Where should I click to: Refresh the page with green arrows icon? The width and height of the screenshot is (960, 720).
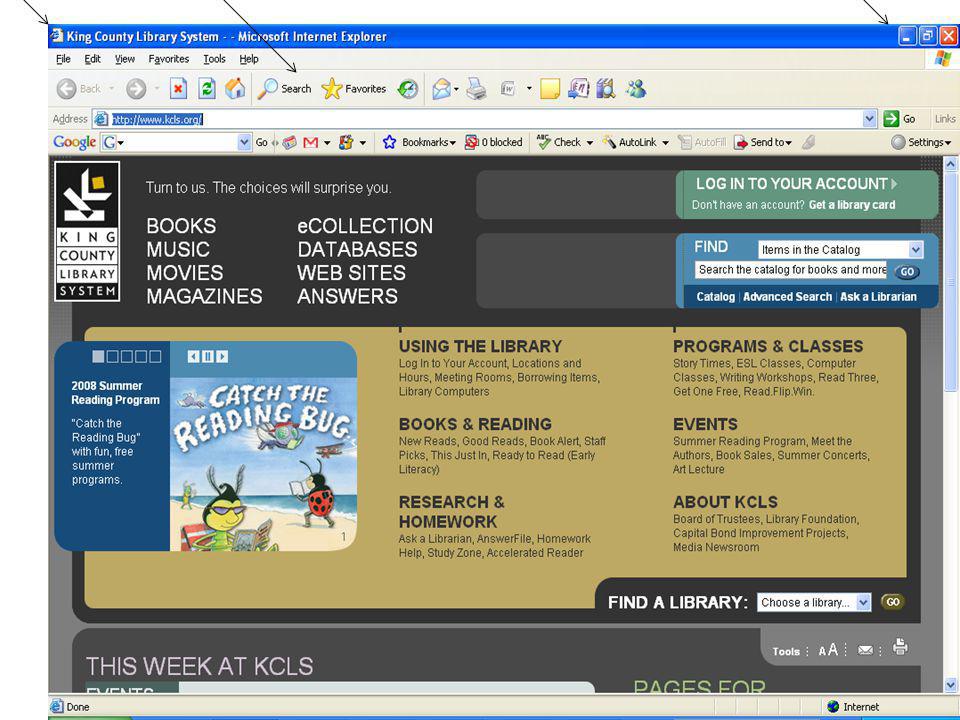(207, 89)
